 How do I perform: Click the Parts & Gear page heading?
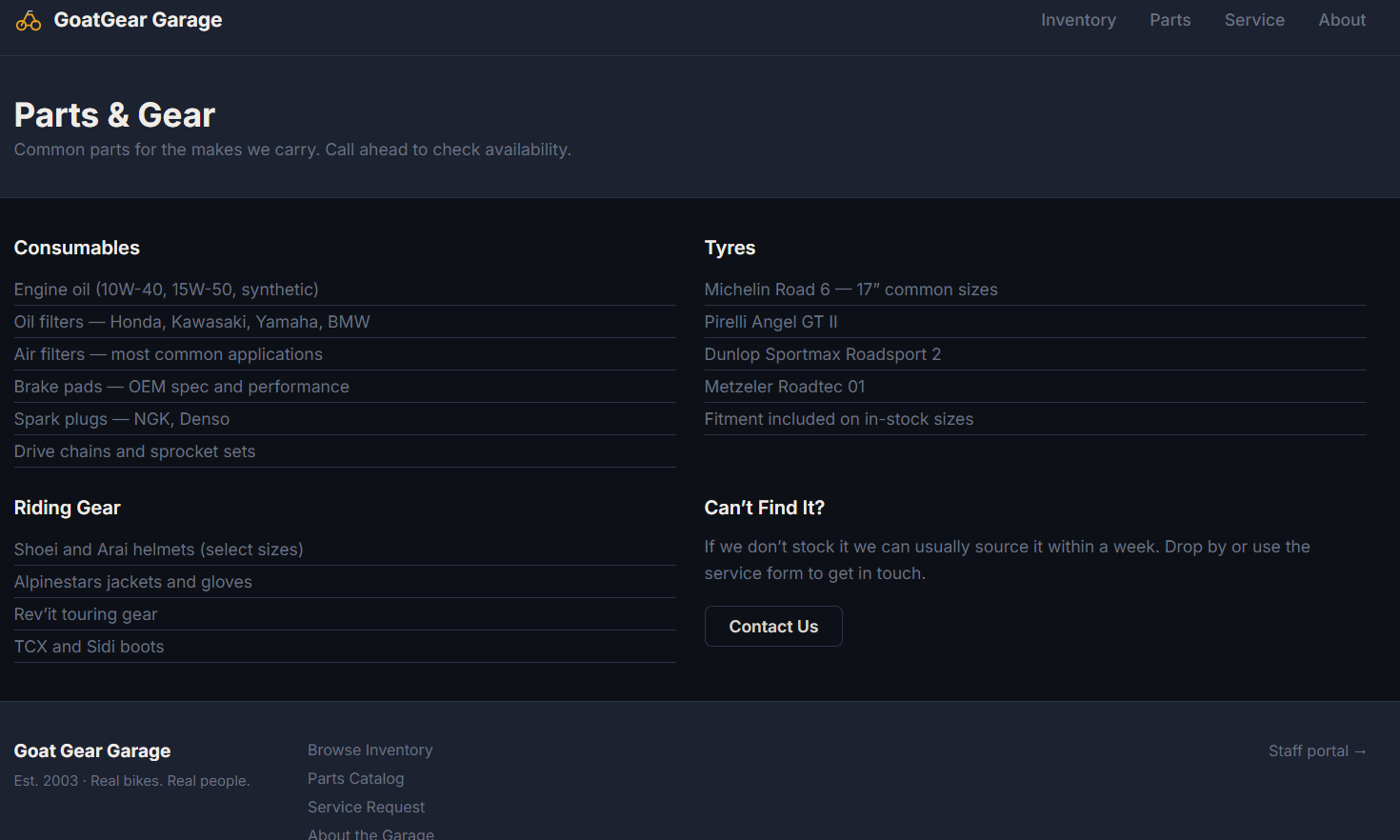pyautogui.click(x=114, y=115)
